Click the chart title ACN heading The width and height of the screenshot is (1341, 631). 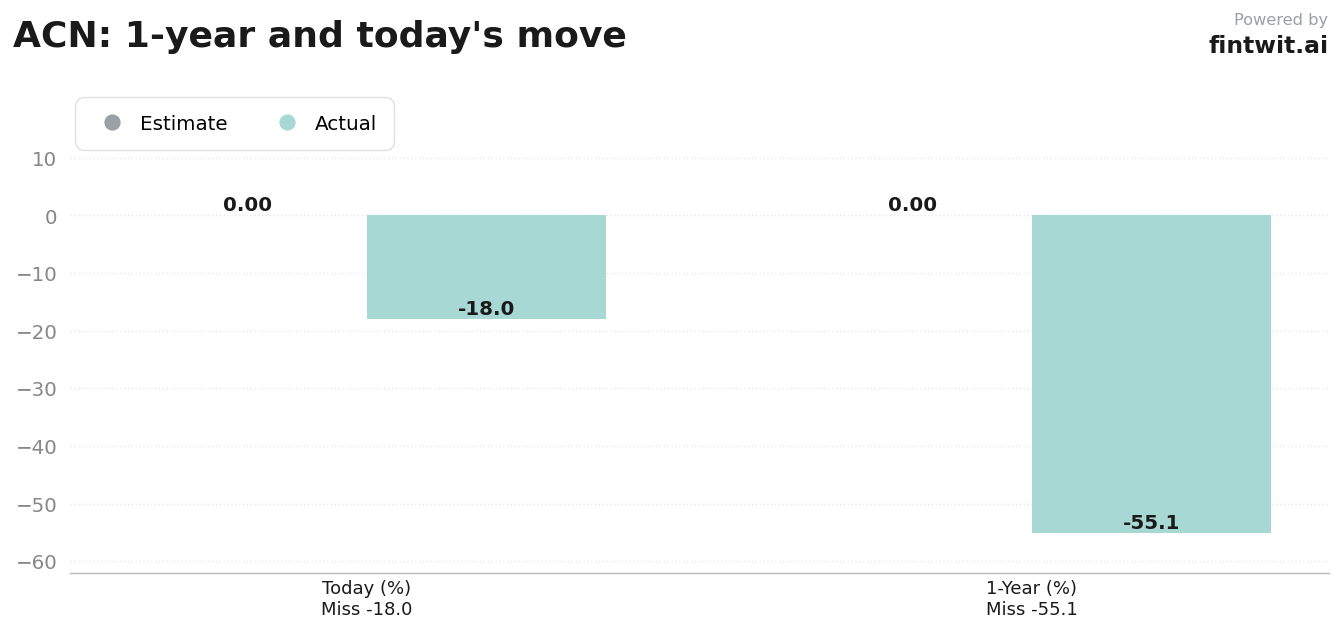[320, 36]
